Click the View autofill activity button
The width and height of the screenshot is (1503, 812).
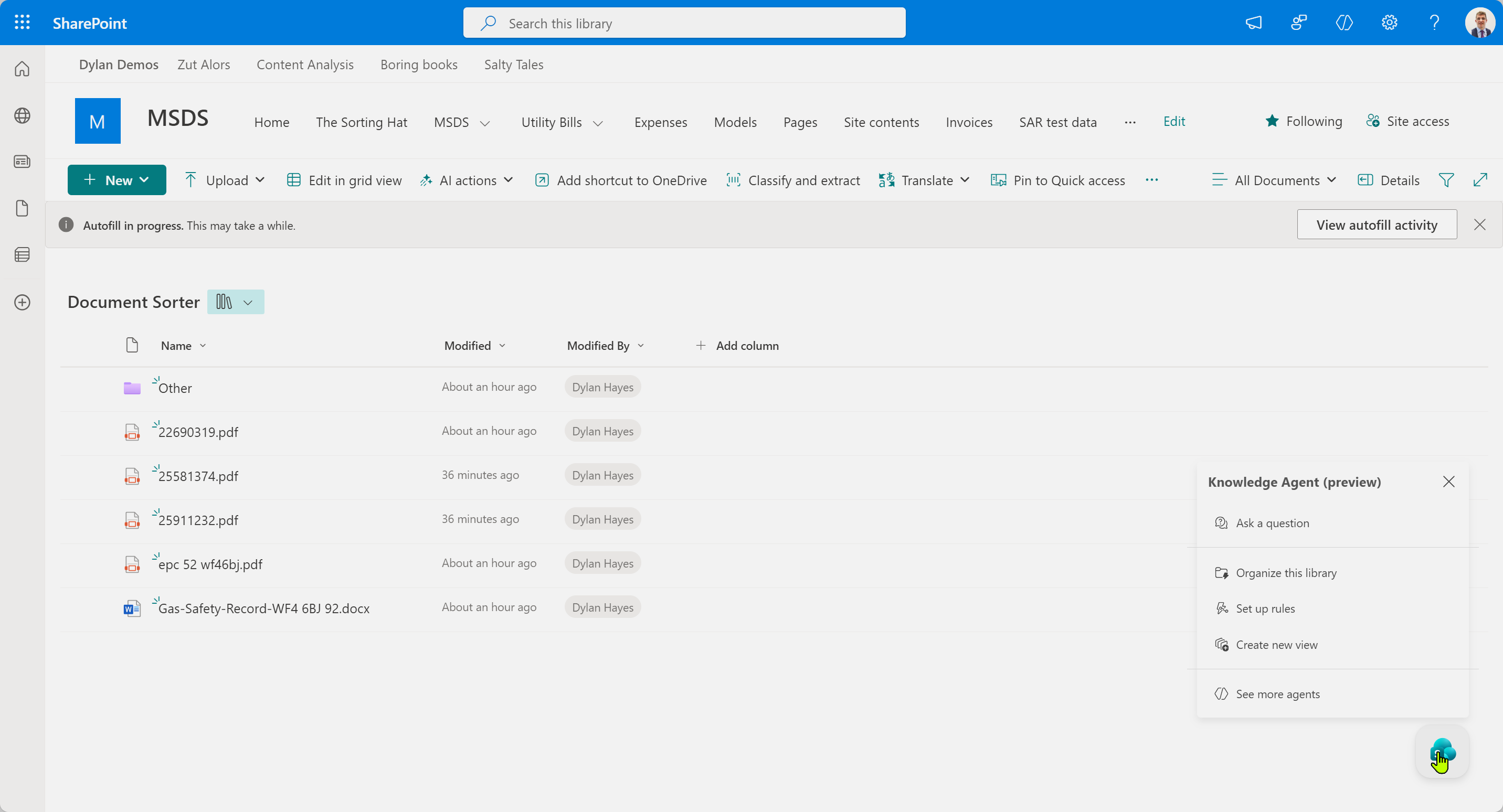1377,224
